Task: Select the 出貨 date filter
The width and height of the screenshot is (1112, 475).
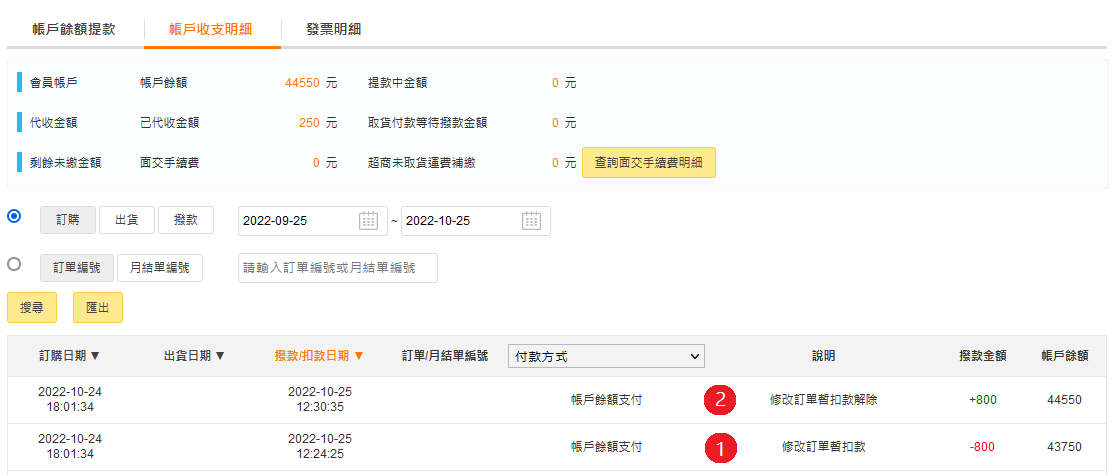Action: 126,220
